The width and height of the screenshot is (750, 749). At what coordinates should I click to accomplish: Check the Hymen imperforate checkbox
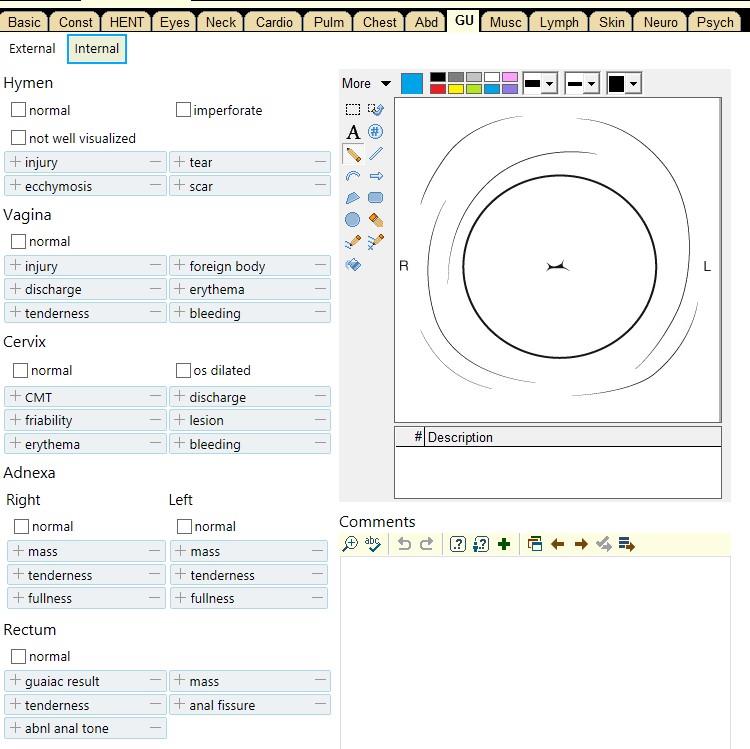[x=184, y=110]
